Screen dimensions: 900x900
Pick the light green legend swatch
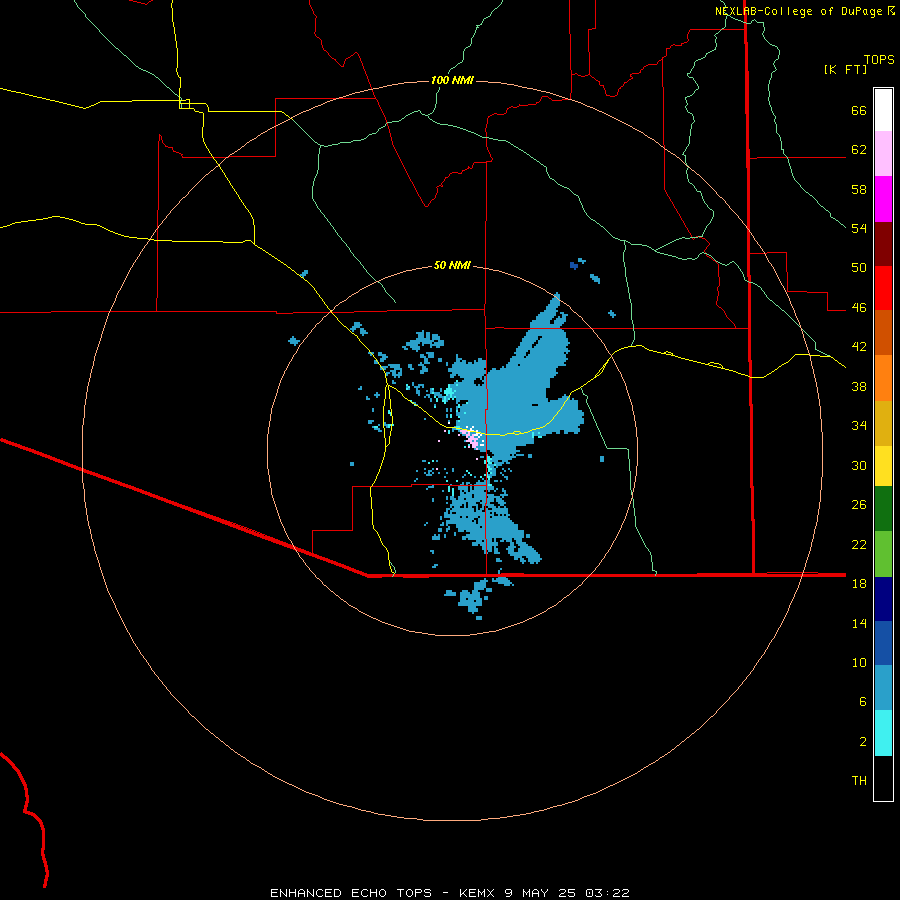[x=883, y=554]
